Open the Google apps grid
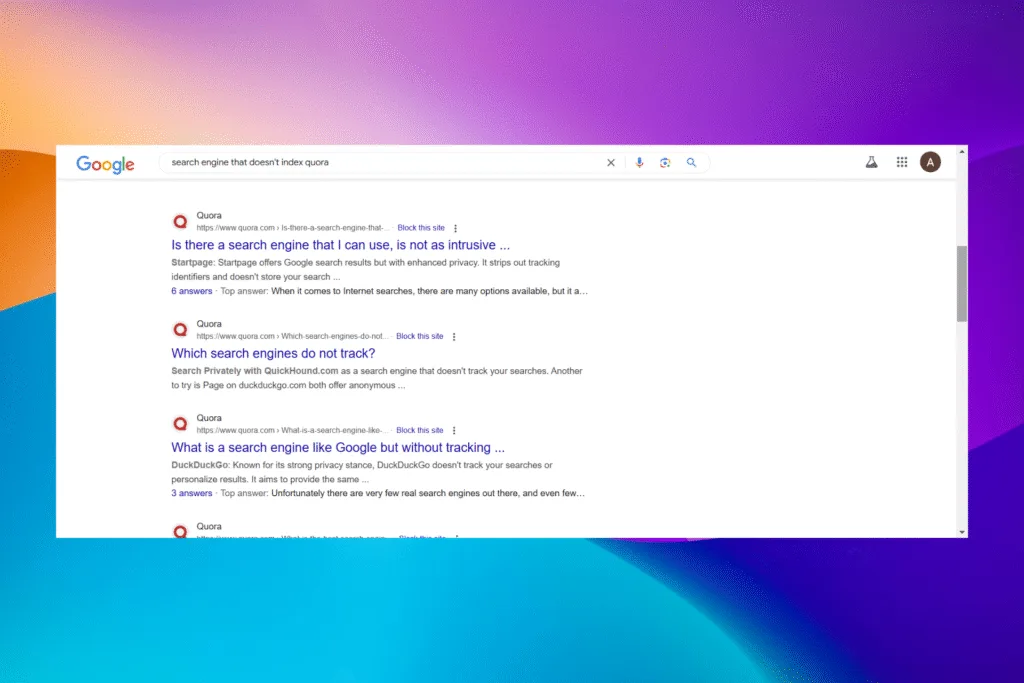Screen dimensions: 1024x683 902,162
